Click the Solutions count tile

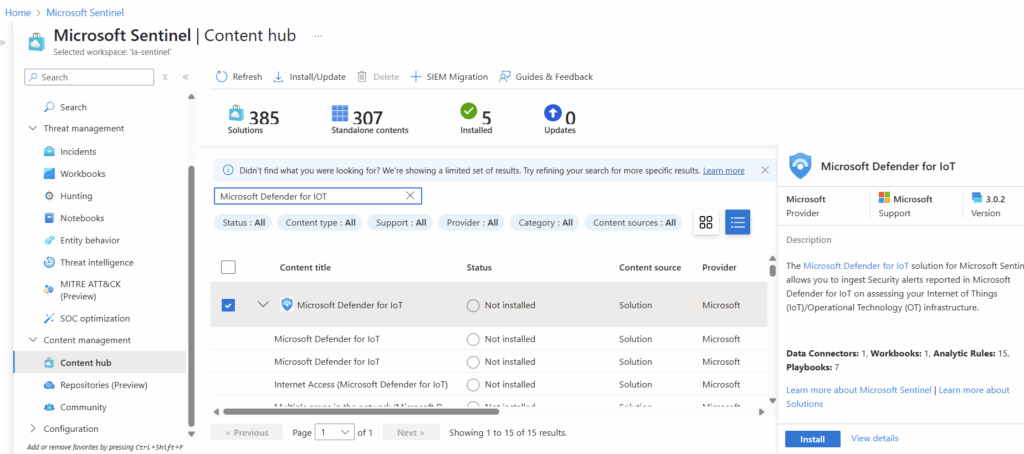click(x=253, y=119)
